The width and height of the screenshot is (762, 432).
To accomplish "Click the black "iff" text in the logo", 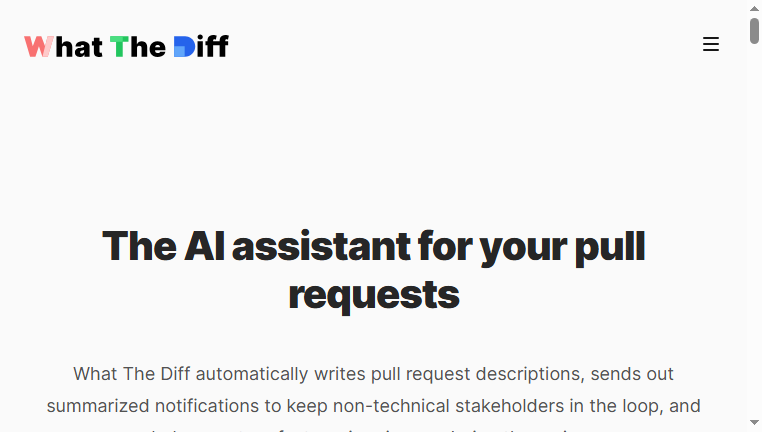I will (x=212, y=46).
